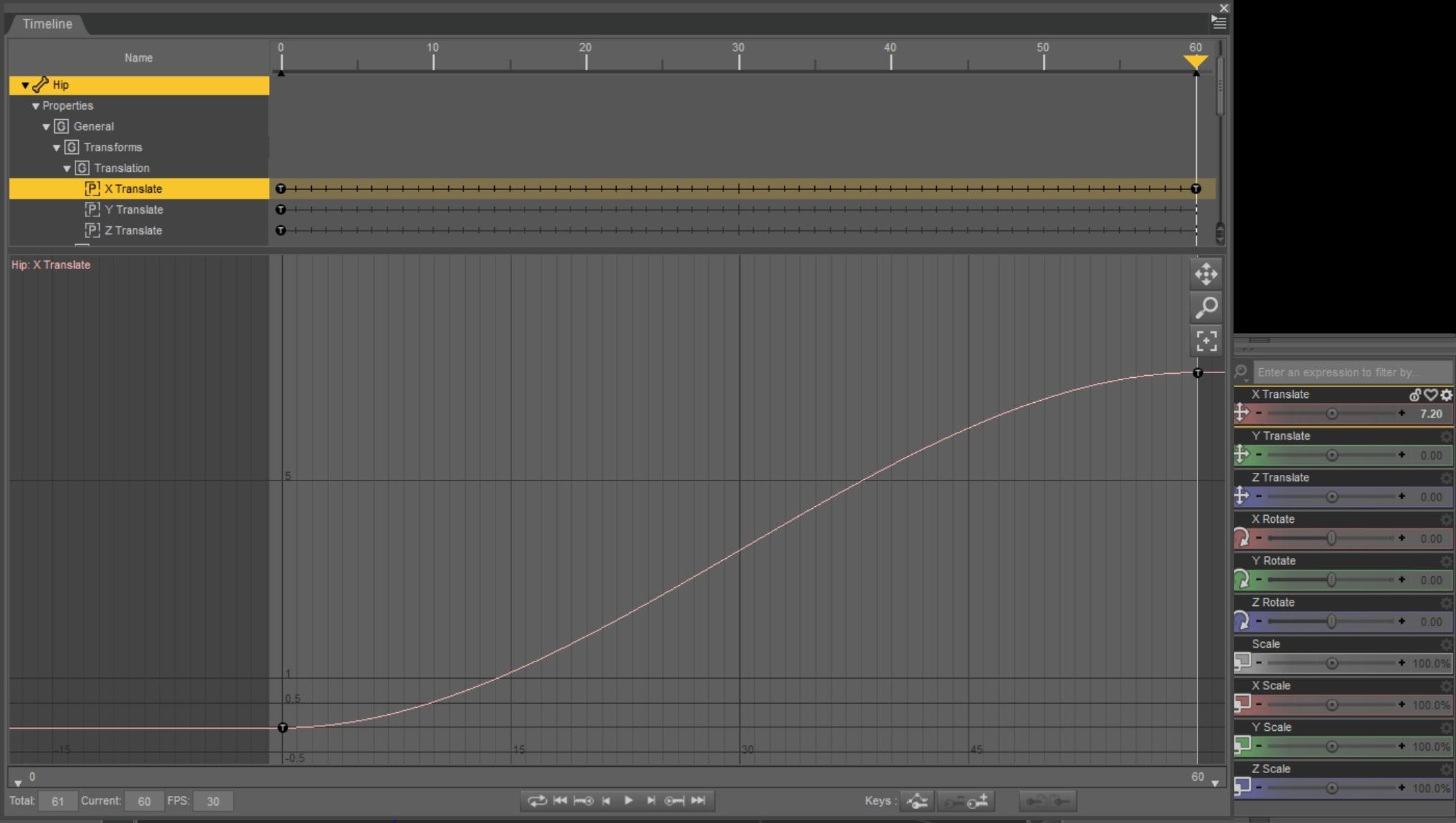Click the pan graph view icon
1456x823 pixels.
(1206, 274)
